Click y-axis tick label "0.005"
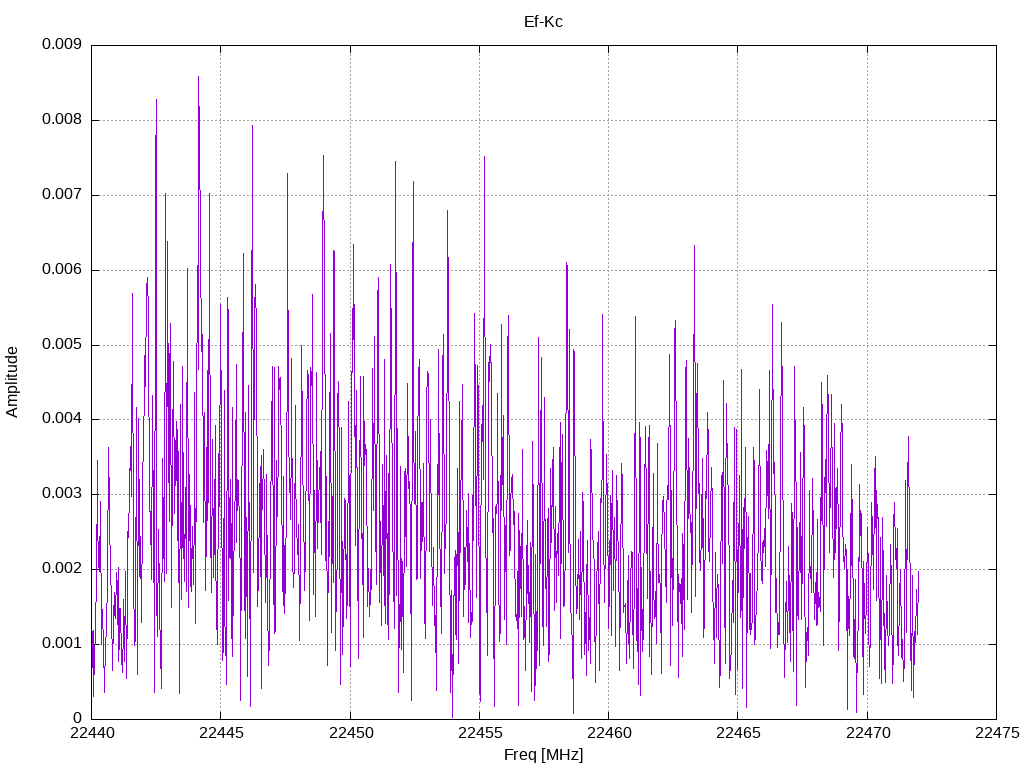1024x768 pixels. coord(62,344)
